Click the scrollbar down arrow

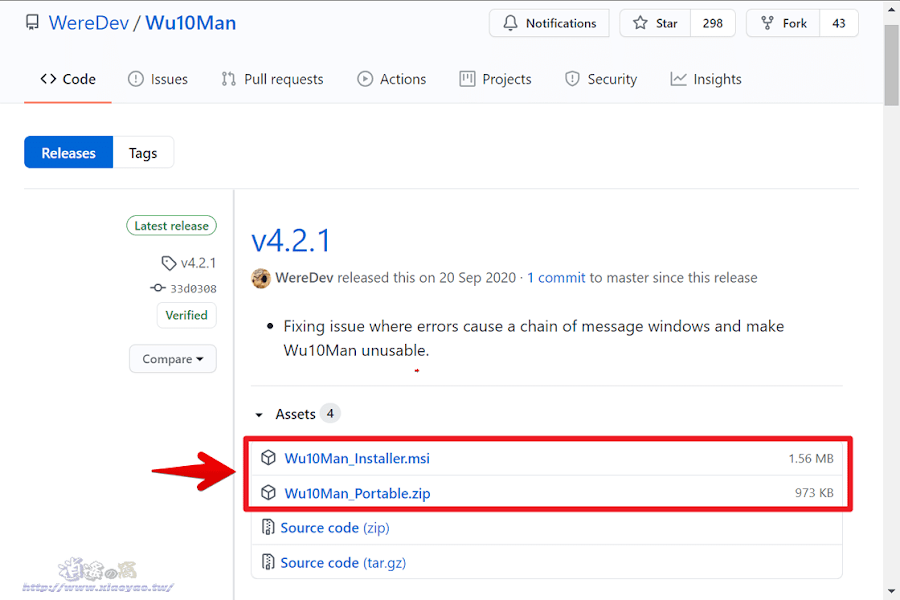891,591
